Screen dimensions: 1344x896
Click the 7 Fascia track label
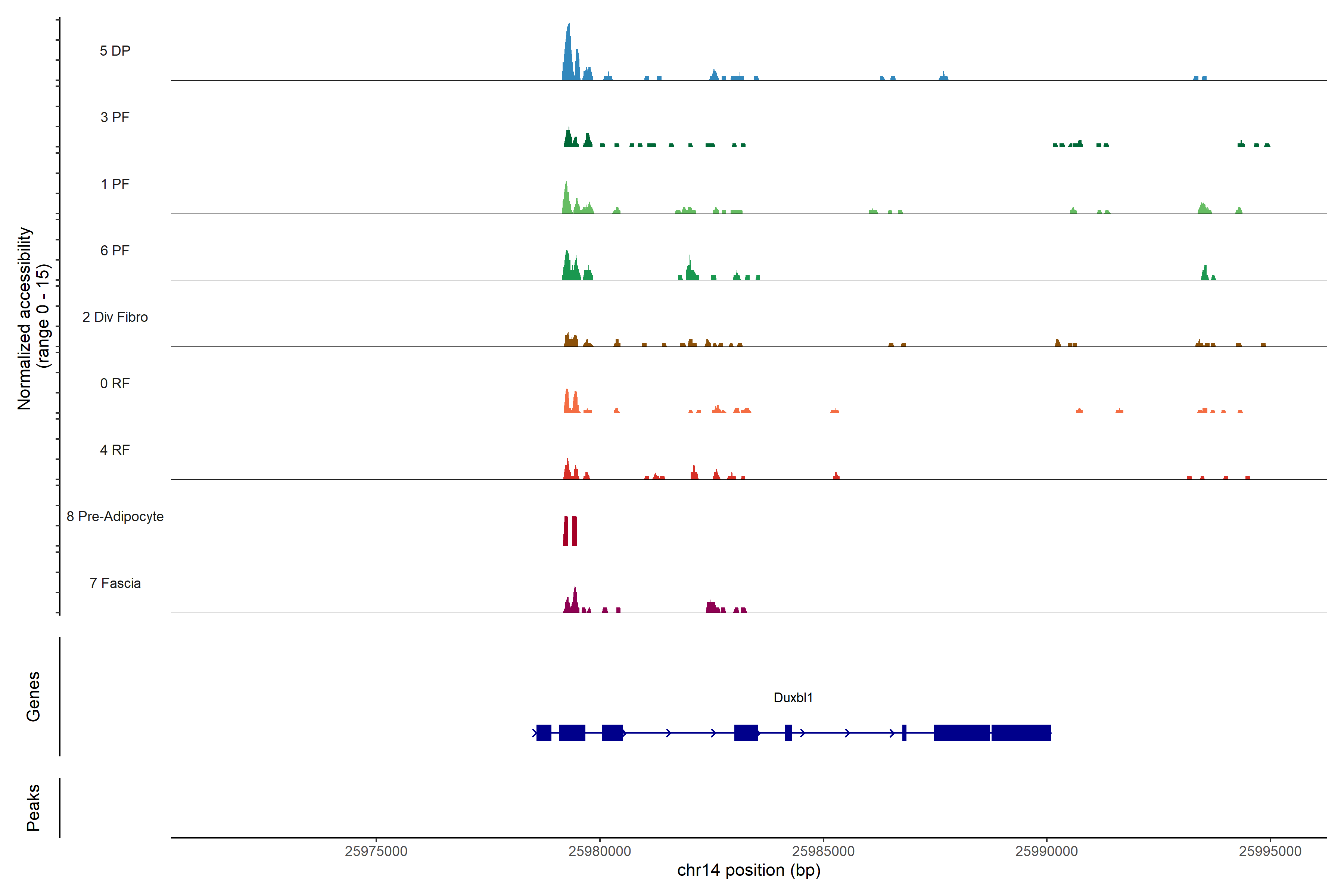pyautogui.click(x=115, y=583)
